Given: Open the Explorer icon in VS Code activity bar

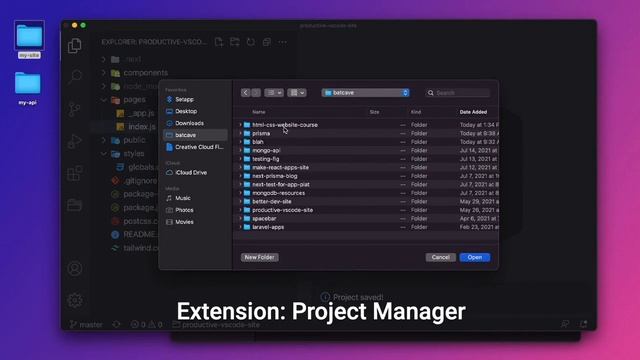Looking at the screenshot, I should 75,46.
